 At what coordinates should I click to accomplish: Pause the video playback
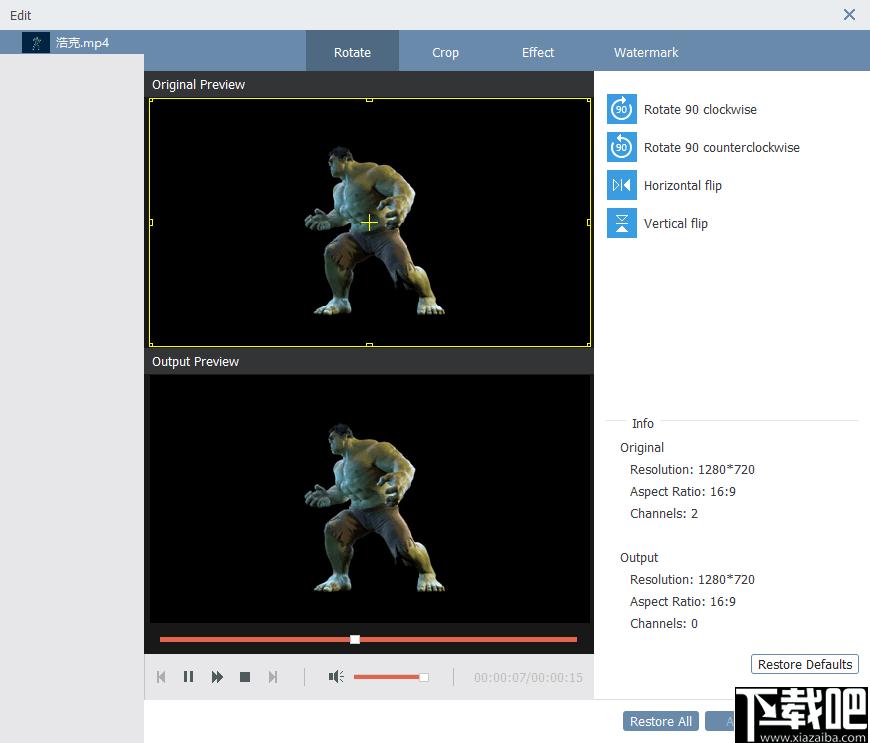coord(189,677)
